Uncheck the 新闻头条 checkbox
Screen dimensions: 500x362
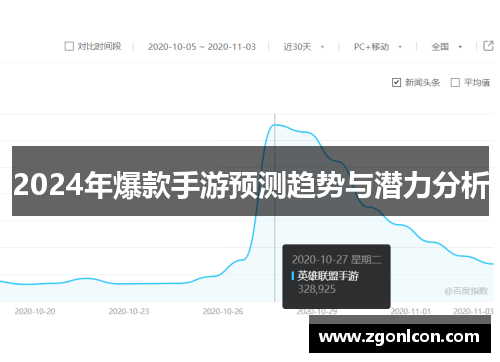[396, 82]
